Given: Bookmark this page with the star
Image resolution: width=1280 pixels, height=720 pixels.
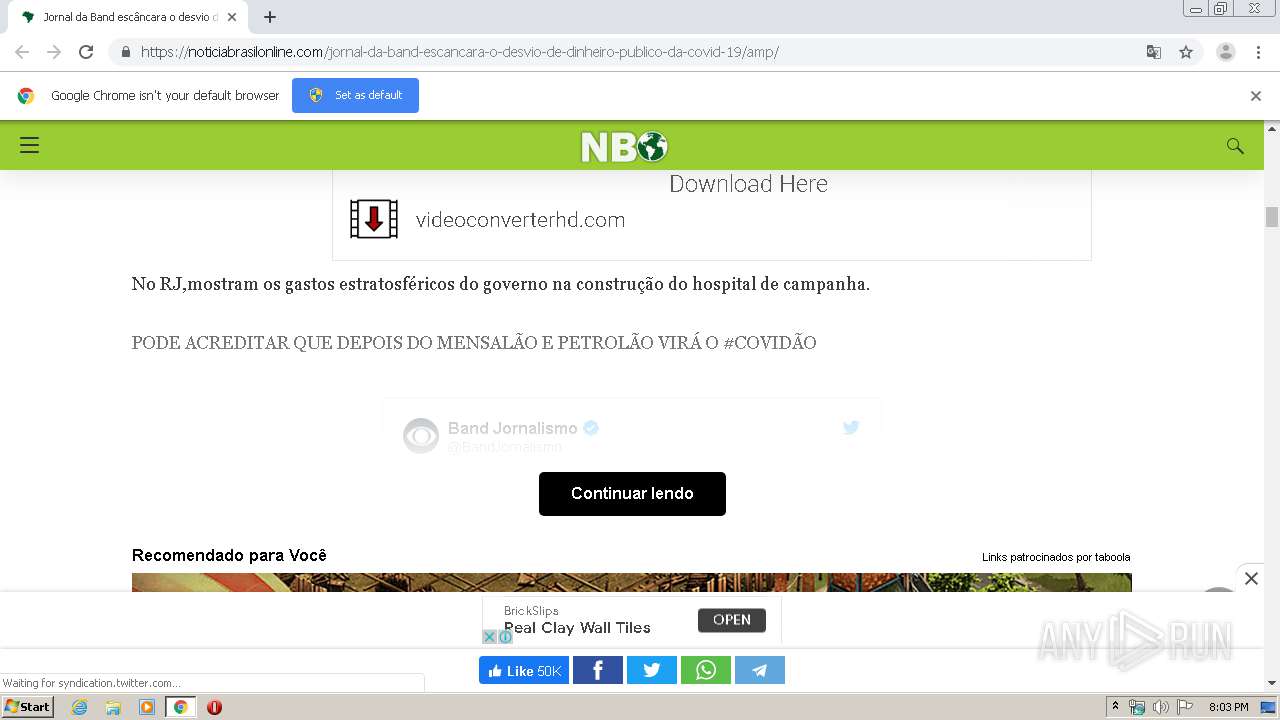Looking at the screenshot, I should coord(1186,52).
